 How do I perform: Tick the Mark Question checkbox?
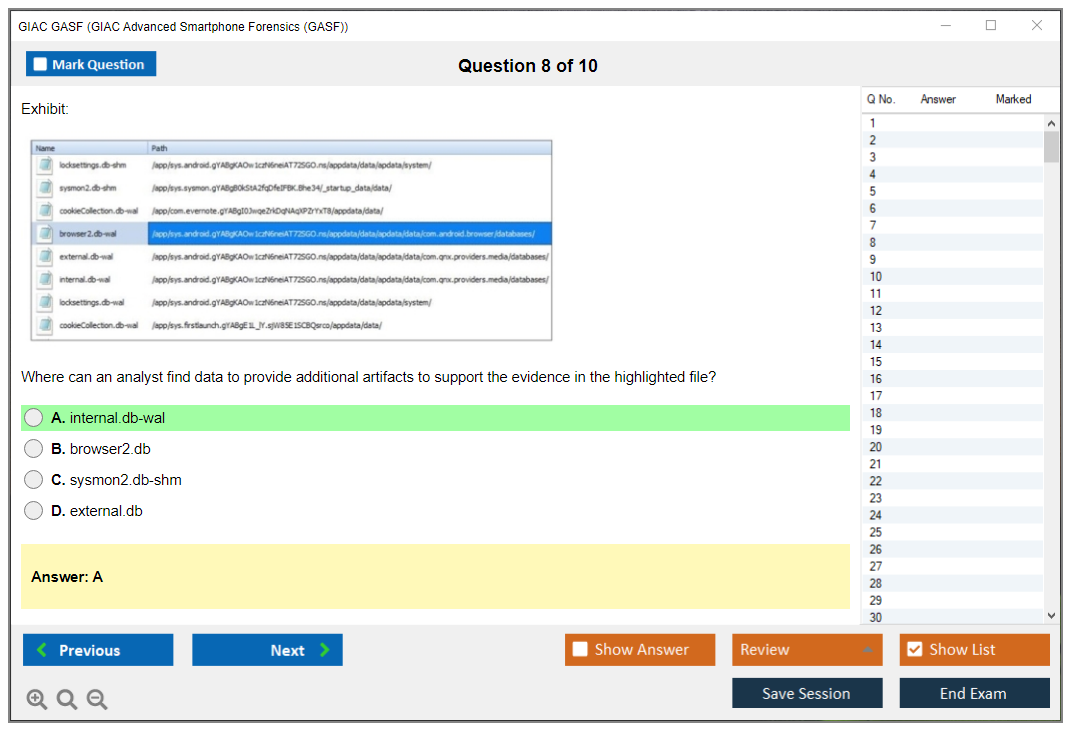click(x=41, y=65)
